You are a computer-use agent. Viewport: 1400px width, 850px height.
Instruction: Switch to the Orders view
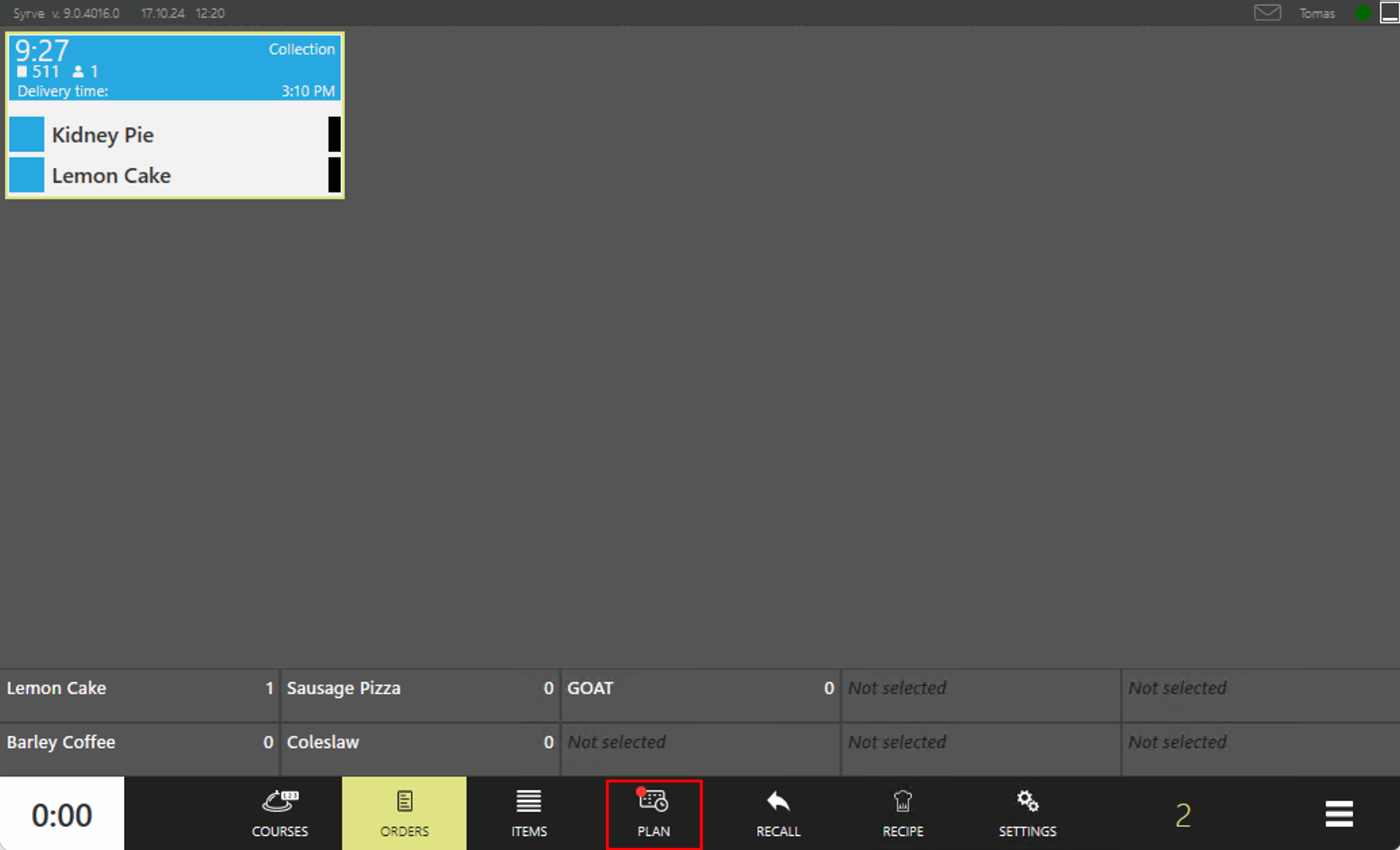coord(404,813)
